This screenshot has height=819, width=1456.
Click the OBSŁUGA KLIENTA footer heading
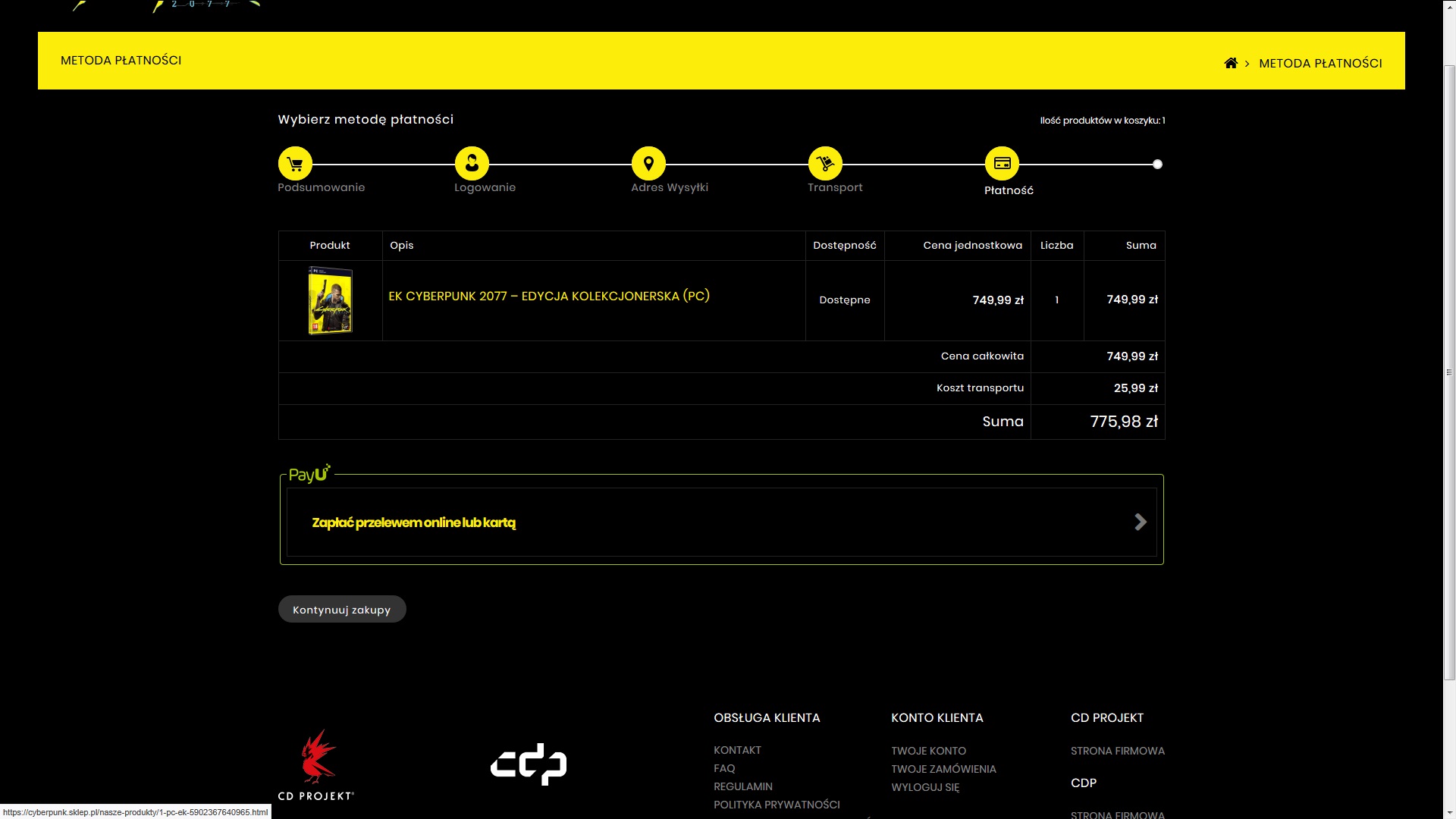[767, 717]
